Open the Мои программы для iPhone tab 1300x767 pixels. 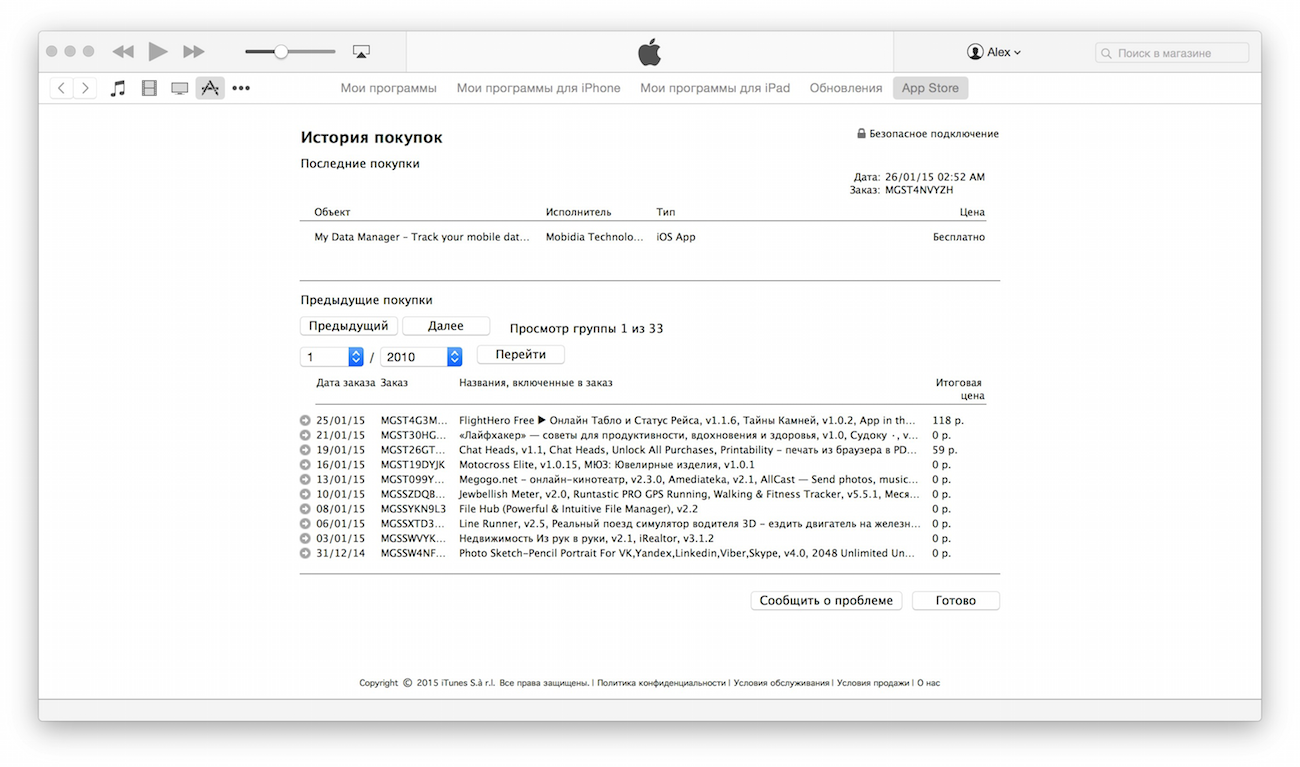[x=538, y=88]
